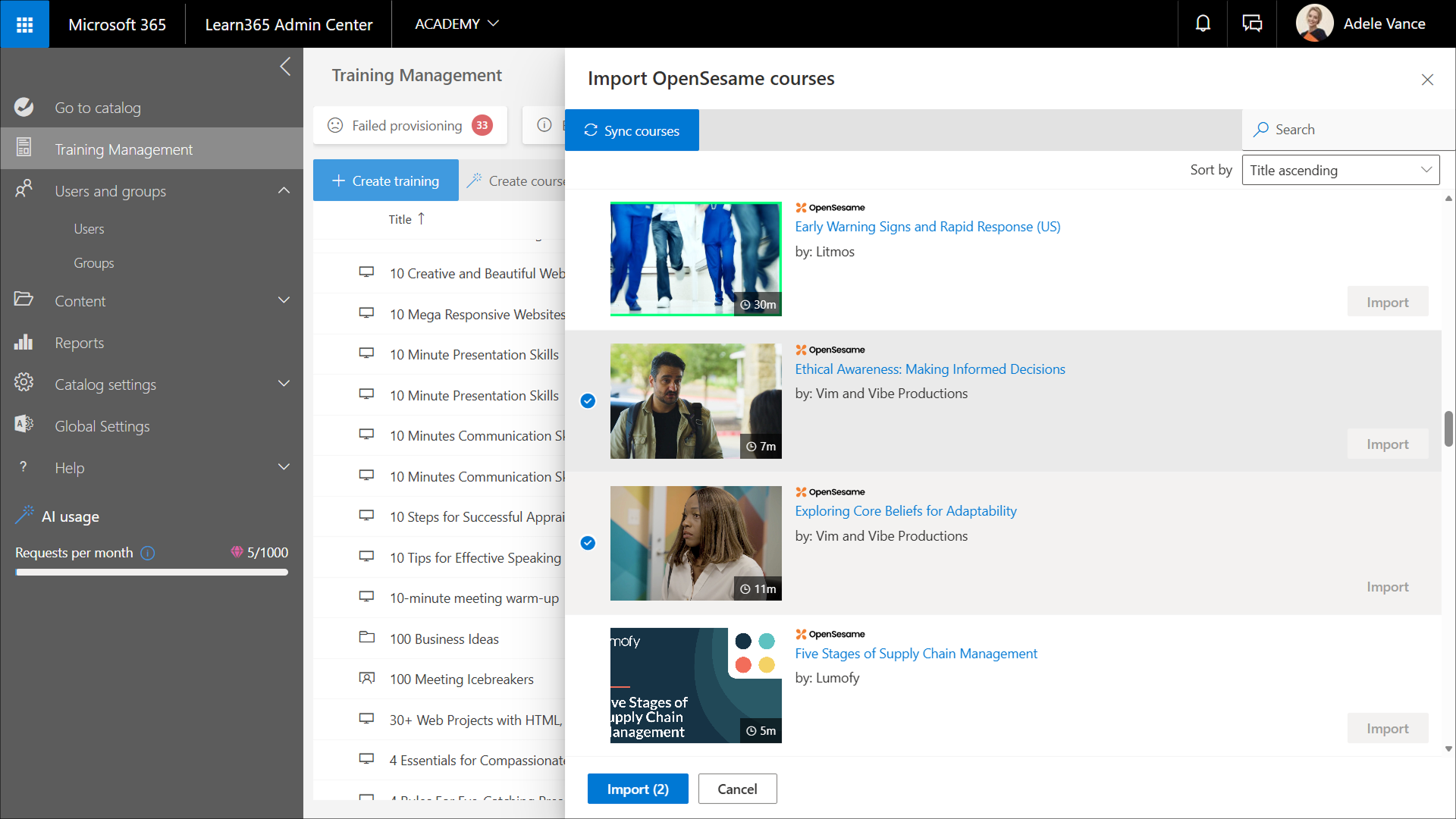1456x819 pixels.
Task: Open the Microsoft 365 app launcher
Action: tap(24, 24)
